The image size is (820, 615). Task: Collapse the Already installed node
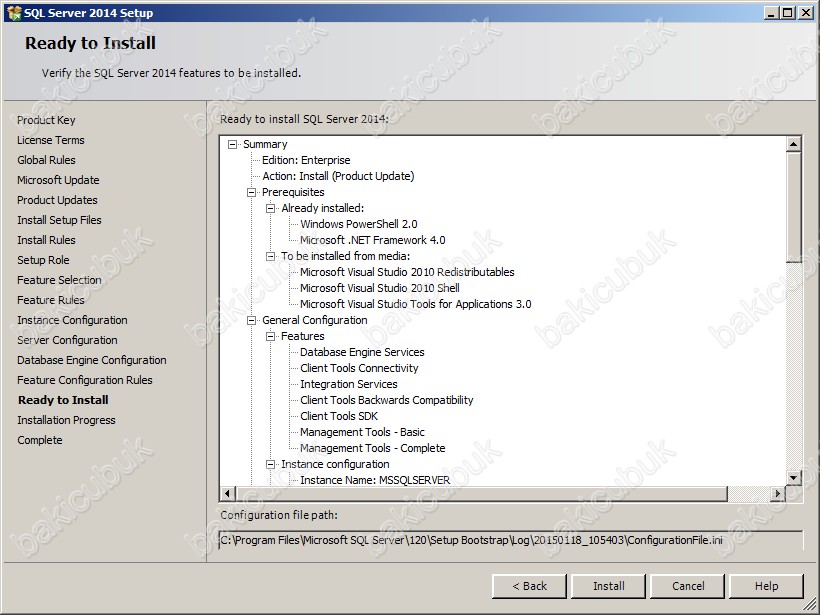click(270, 208)
